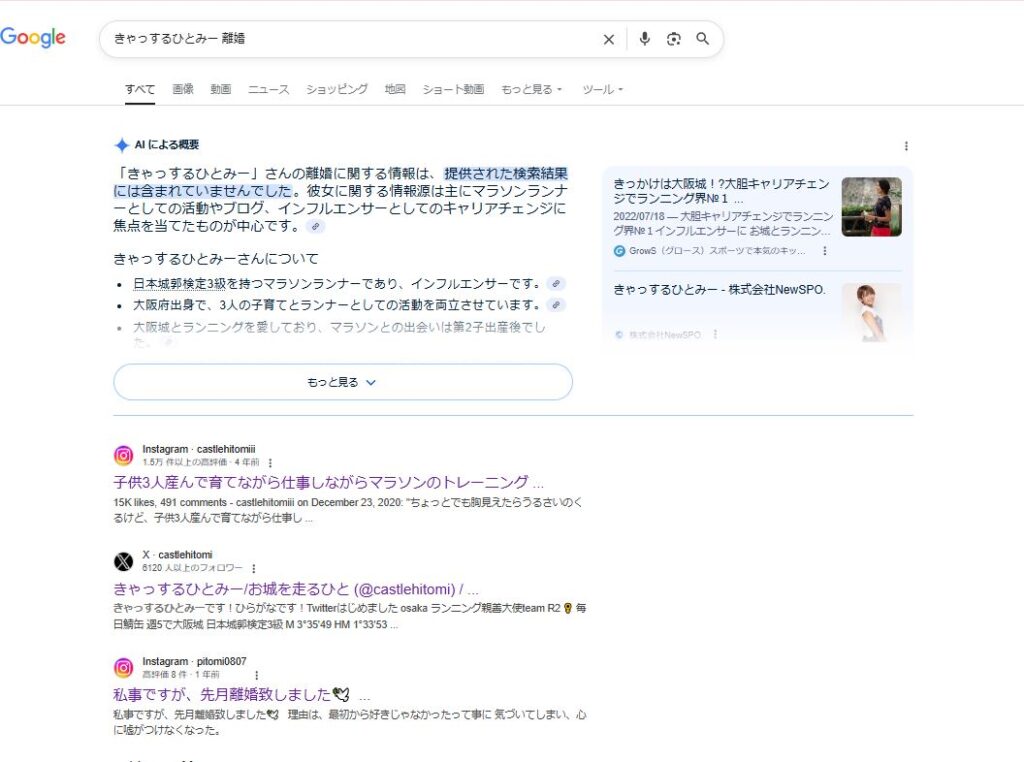Open the three-dot menu for castlehitomiii result
This screenshot has width=1024, height=762.
click(270, 462)
